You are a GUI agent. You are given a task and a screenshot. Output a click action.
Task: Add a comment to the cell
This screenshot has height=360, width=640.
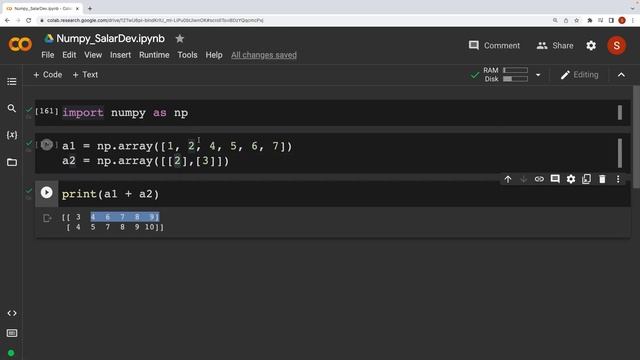point(555,179)
